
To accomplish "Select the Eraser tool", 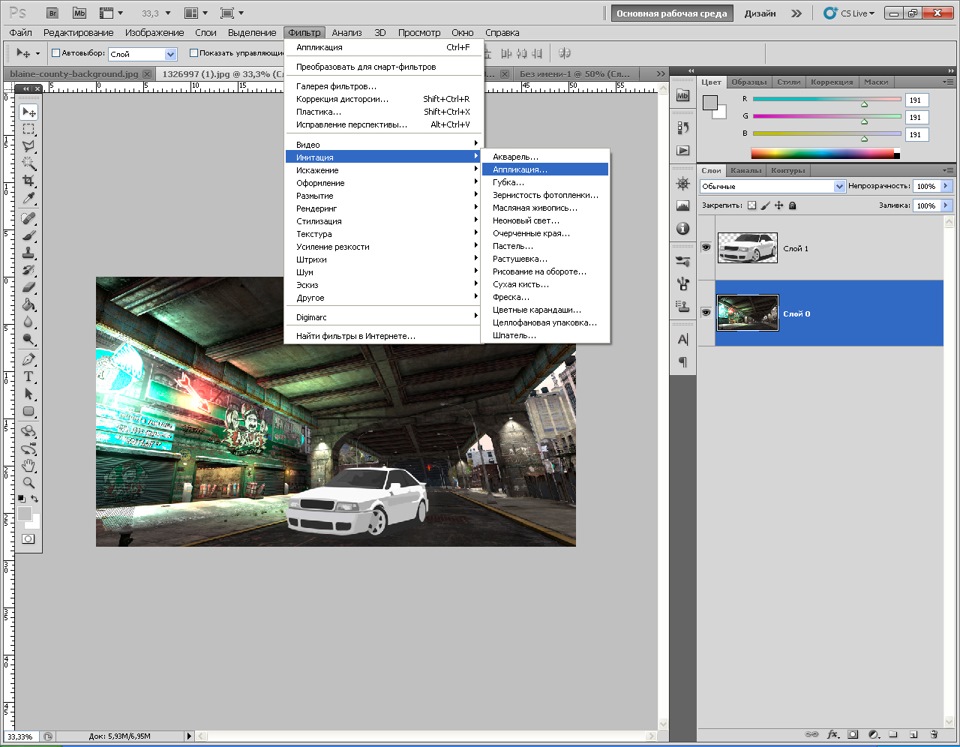I will pyautogui.click(x=28, y=287).
